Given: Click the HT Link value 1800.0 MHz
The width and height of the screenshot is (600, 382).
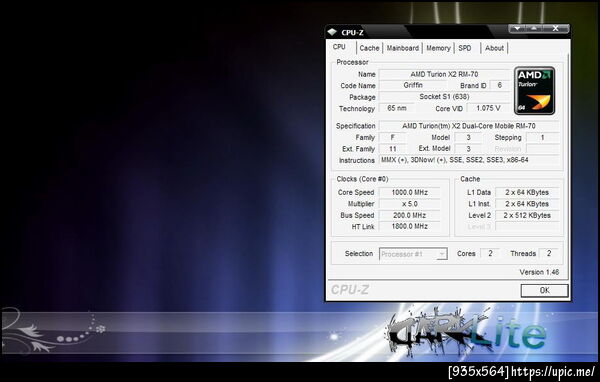Looking at the screenshot, I should tap(409, 226).
